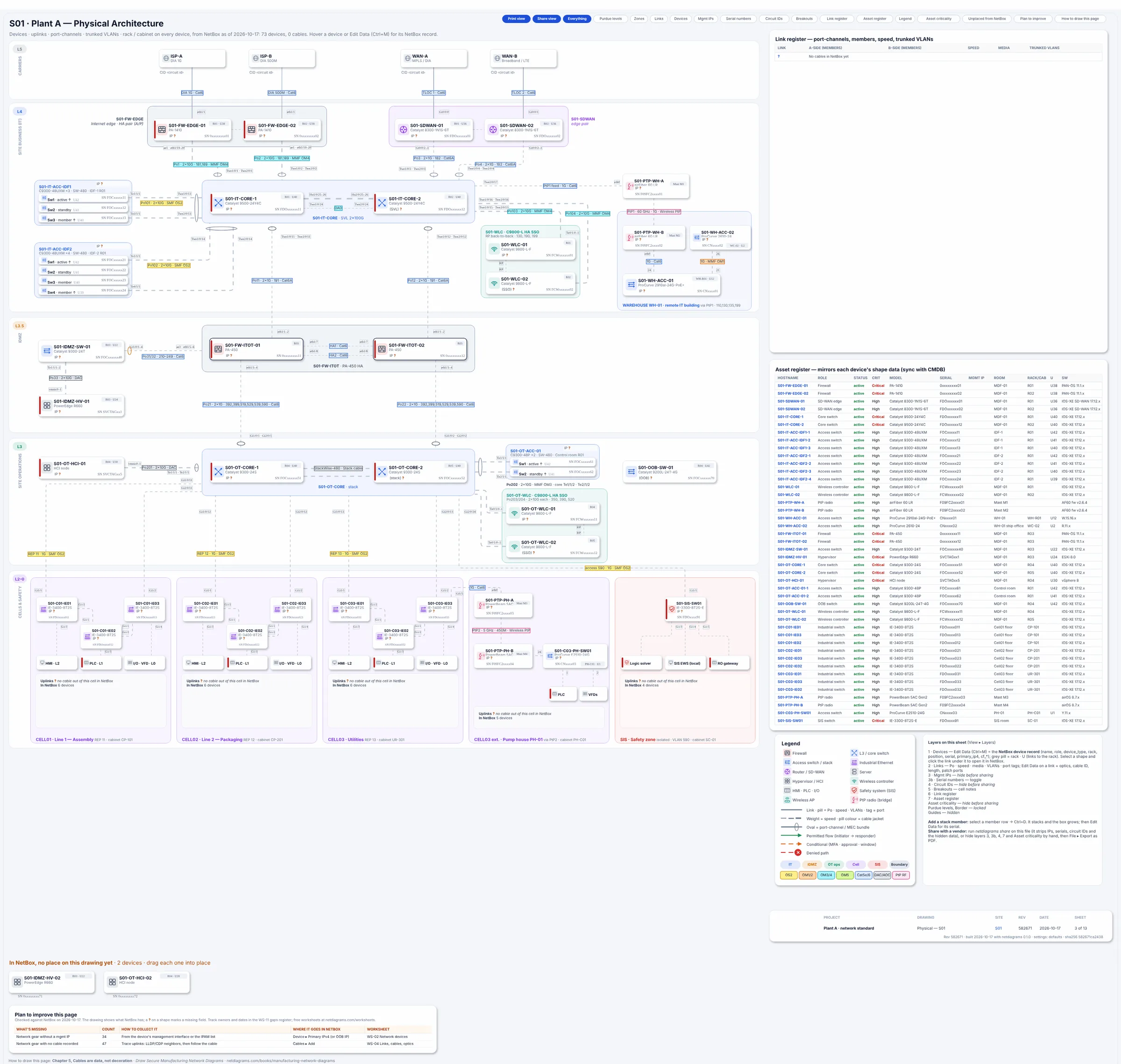Click the globe icon on WAN-B carrier
The image size is (1121, 1064).
click(x=497, y=58)
